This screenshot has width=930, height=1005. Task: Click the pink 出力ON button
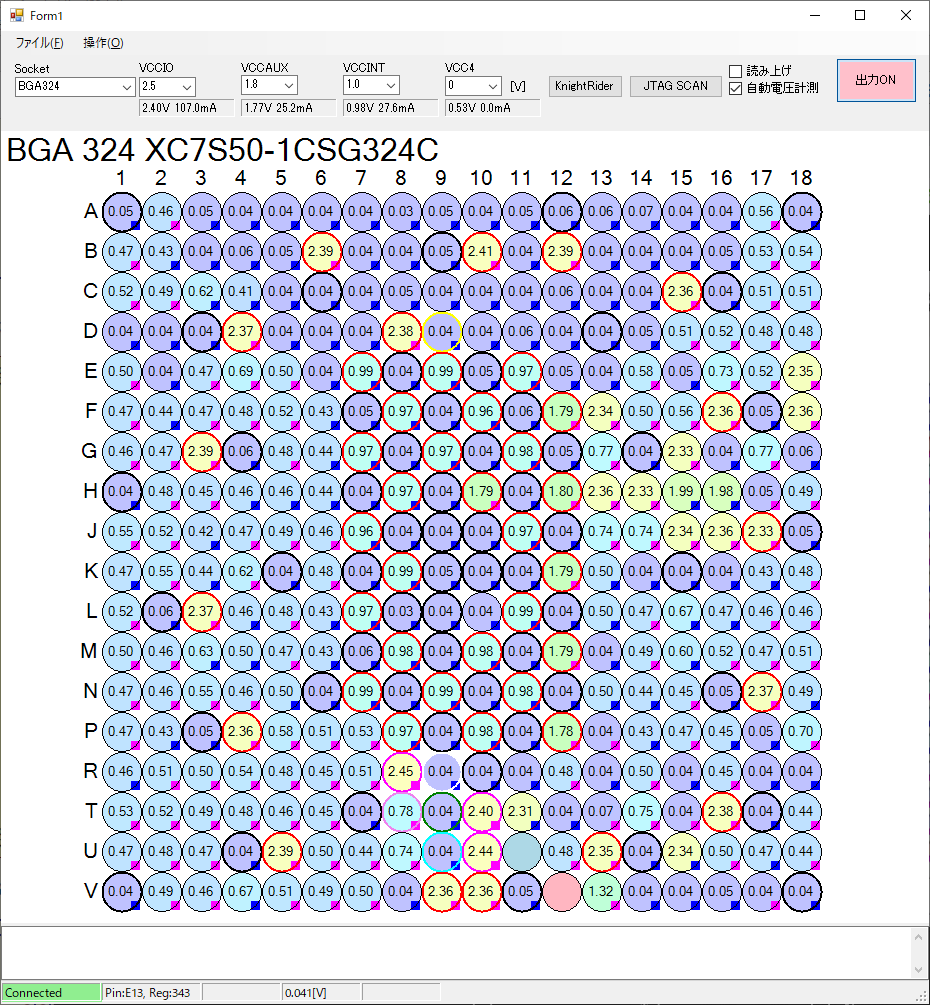[876, 81]
